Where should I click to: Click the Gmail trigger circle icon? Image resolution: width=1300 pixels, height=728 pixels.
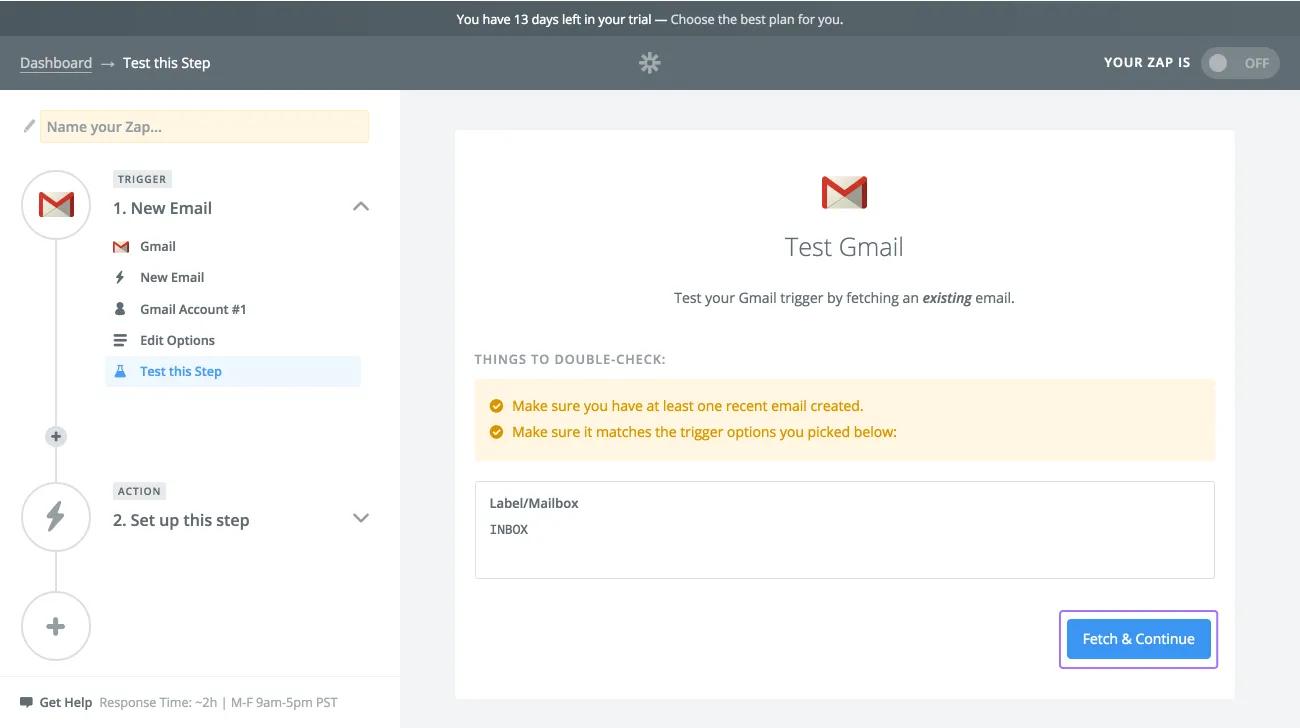[56, 205]
